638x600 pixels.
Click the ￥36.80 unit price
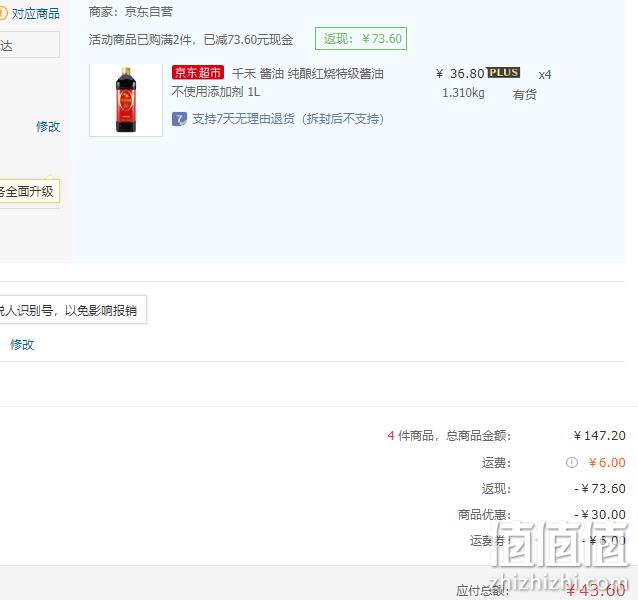coord(460,74)
